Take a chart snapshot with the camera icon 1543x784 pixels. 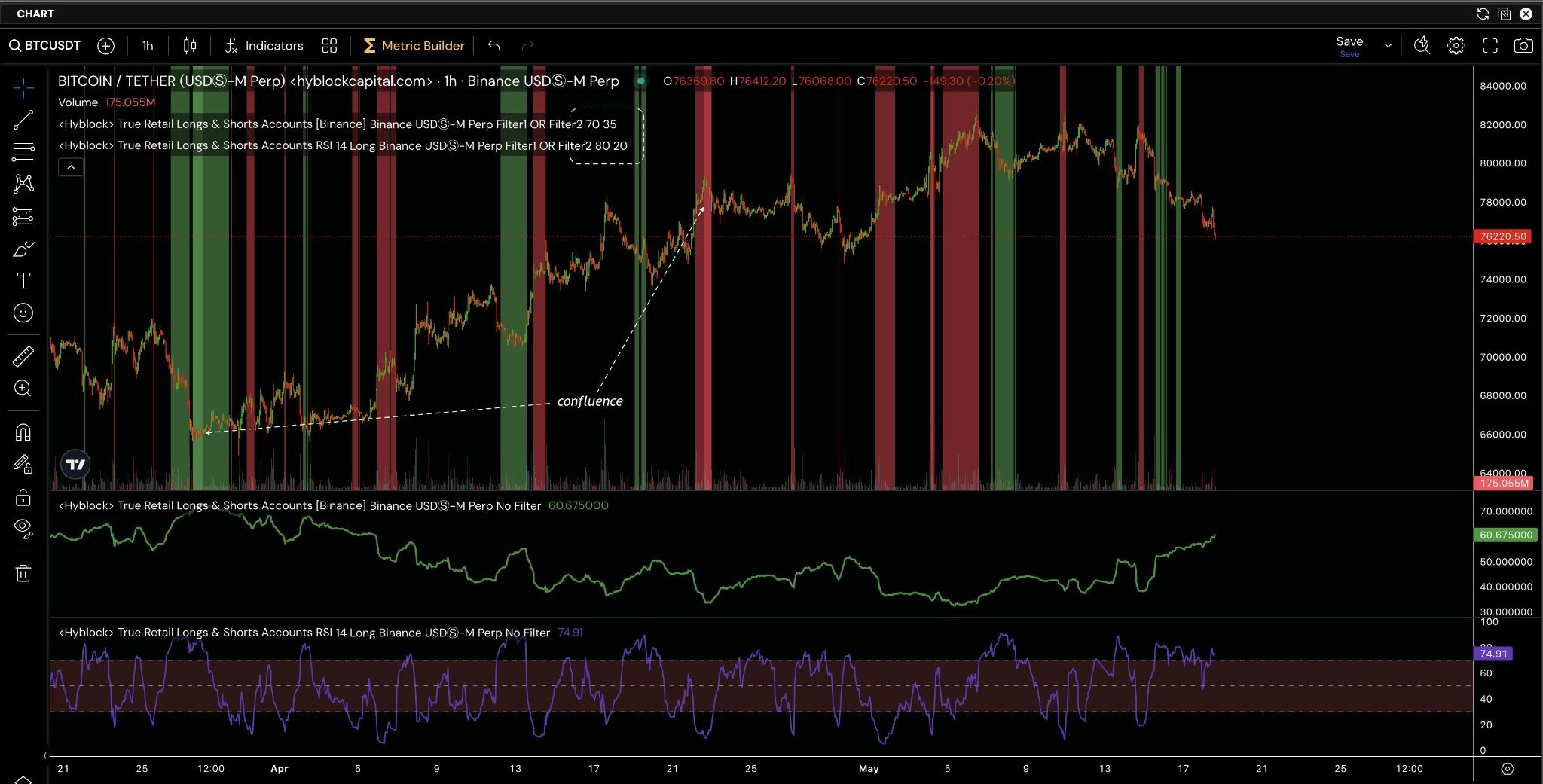[1523, 46]
